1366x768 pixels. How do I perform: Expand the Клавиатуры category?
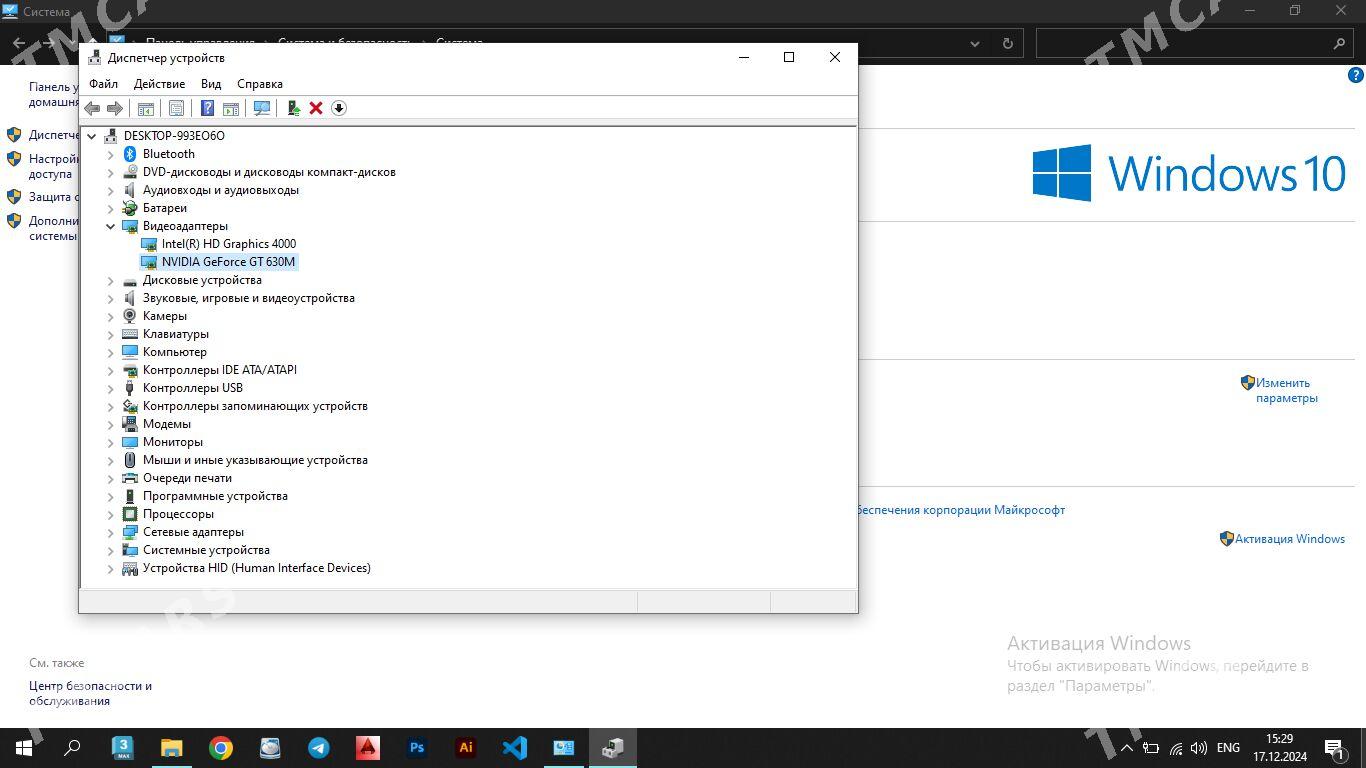(x=111, y=334)
